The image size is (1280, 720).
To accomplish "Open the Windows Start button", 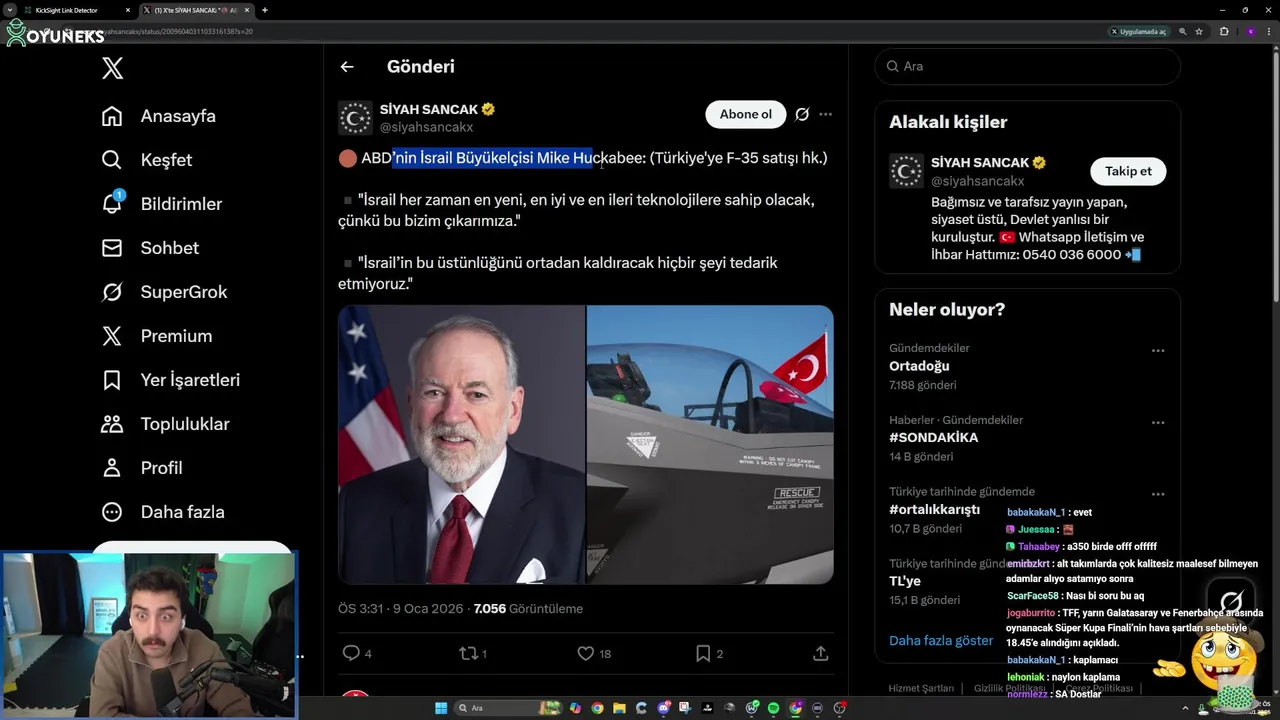I will pyautogui.click(x=441, y=708).
